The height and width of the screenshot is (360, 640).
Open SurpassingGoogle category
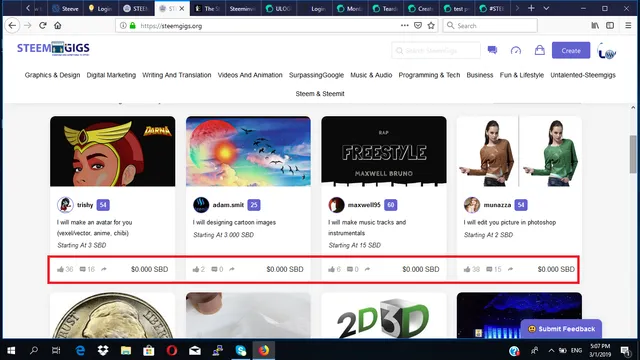click(316, 75)
